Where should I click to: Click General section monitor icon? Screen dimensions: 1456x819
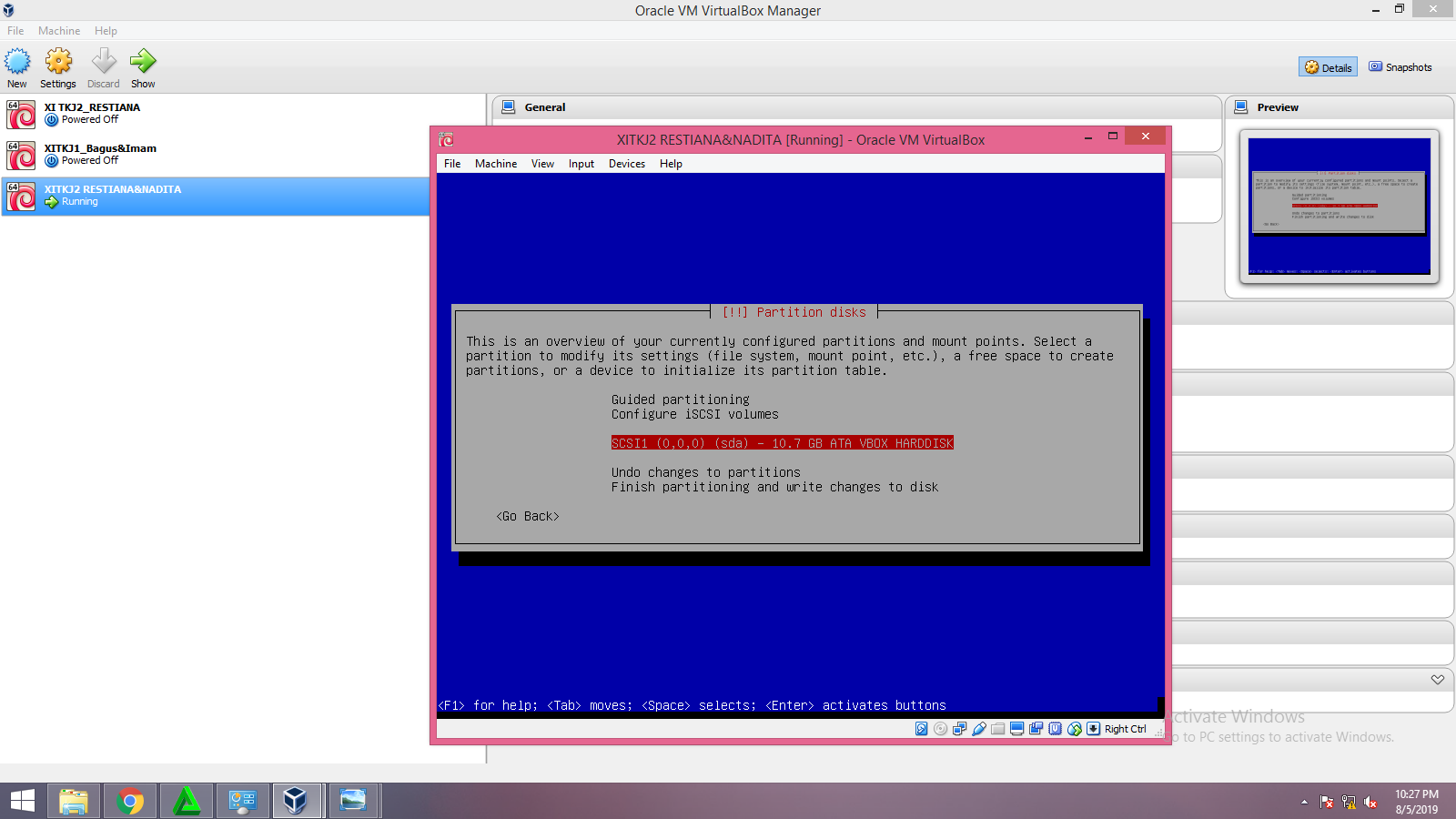point(509,106)
